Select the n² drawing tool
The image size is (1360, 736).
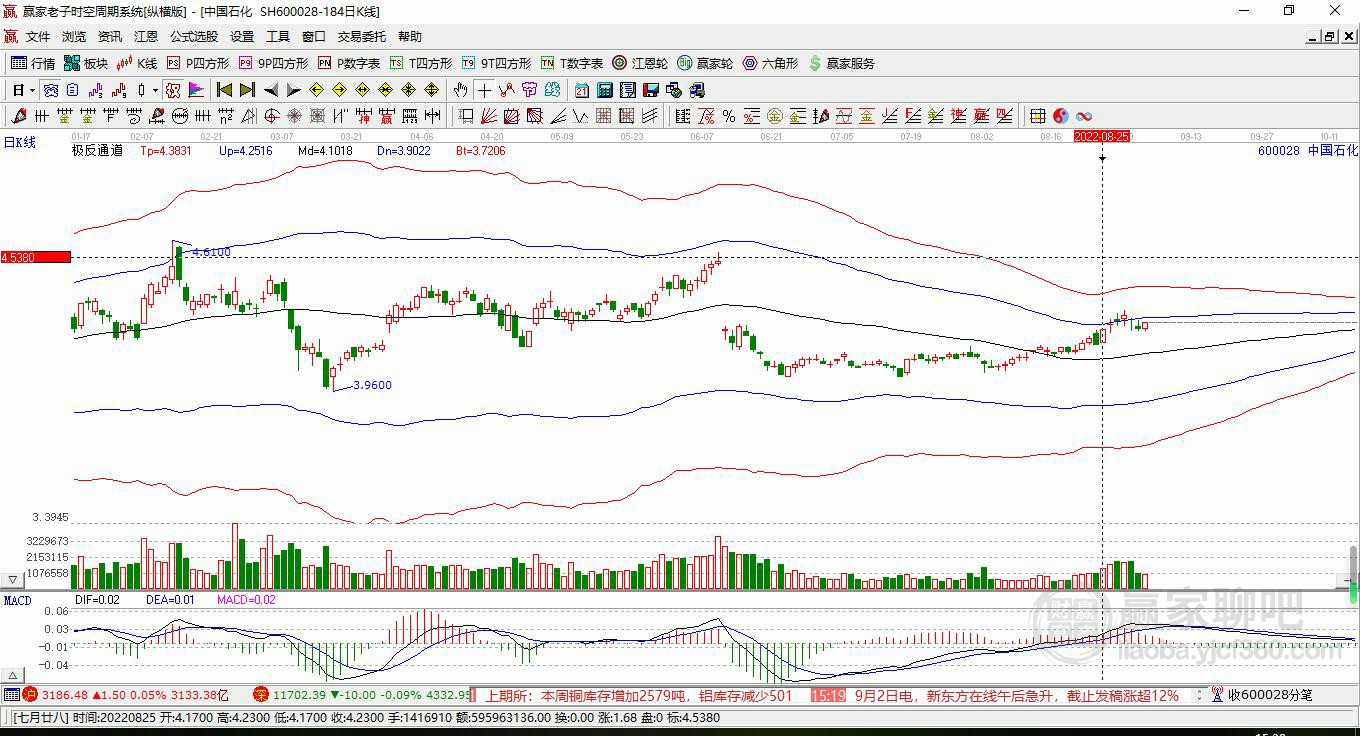(x=225, y=116)
